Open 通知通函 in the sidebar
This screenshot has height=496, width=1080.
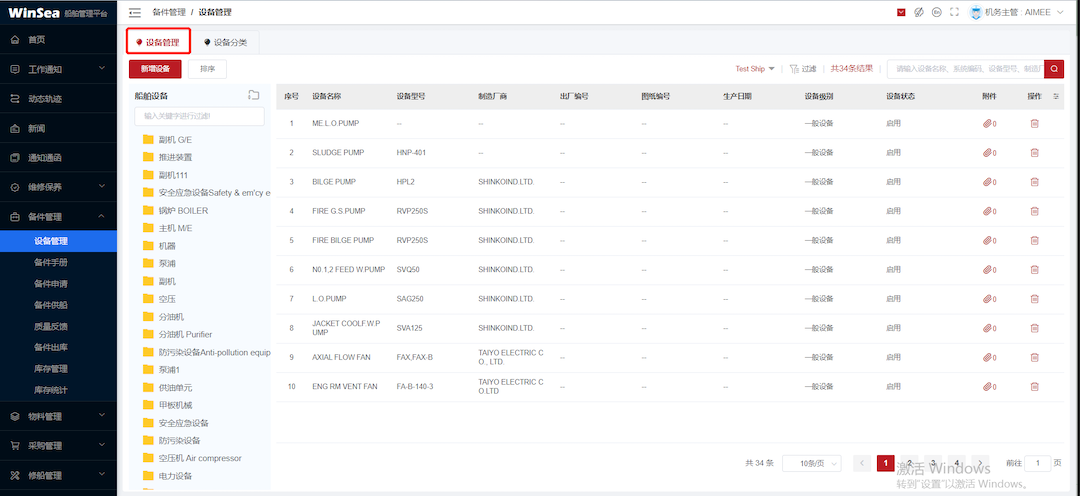(59, 157)
